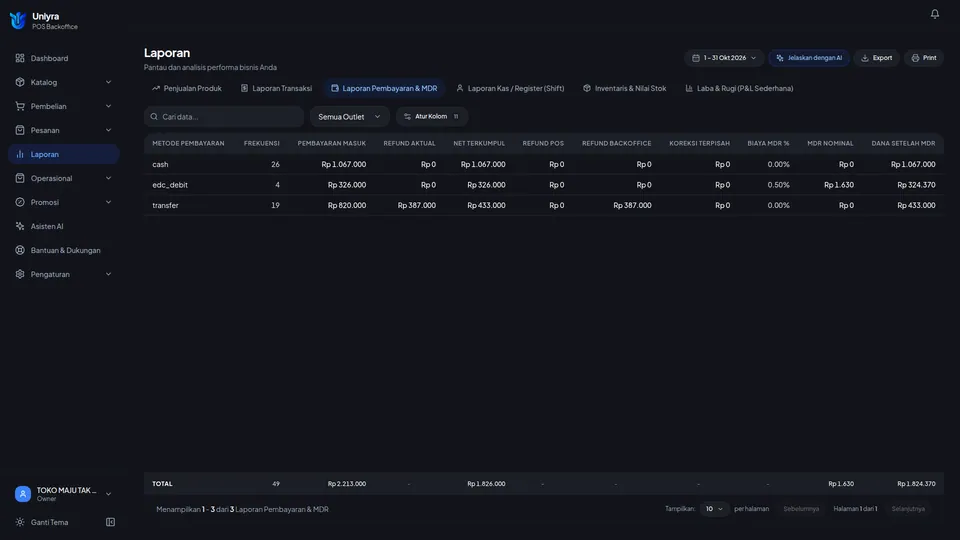The height and width of the screenshot is (540, 960).
Task: Open Laporan Kas / Register (Shift) tab
Action: coord(510,88)
